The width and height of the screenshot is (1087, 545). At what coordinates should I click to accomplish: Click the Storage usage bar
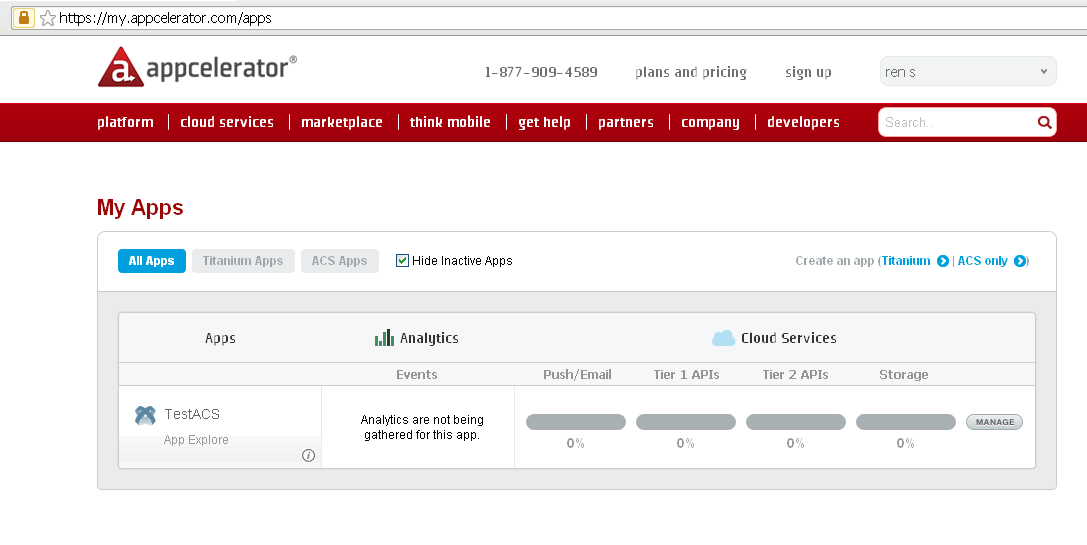coord(905,422)
